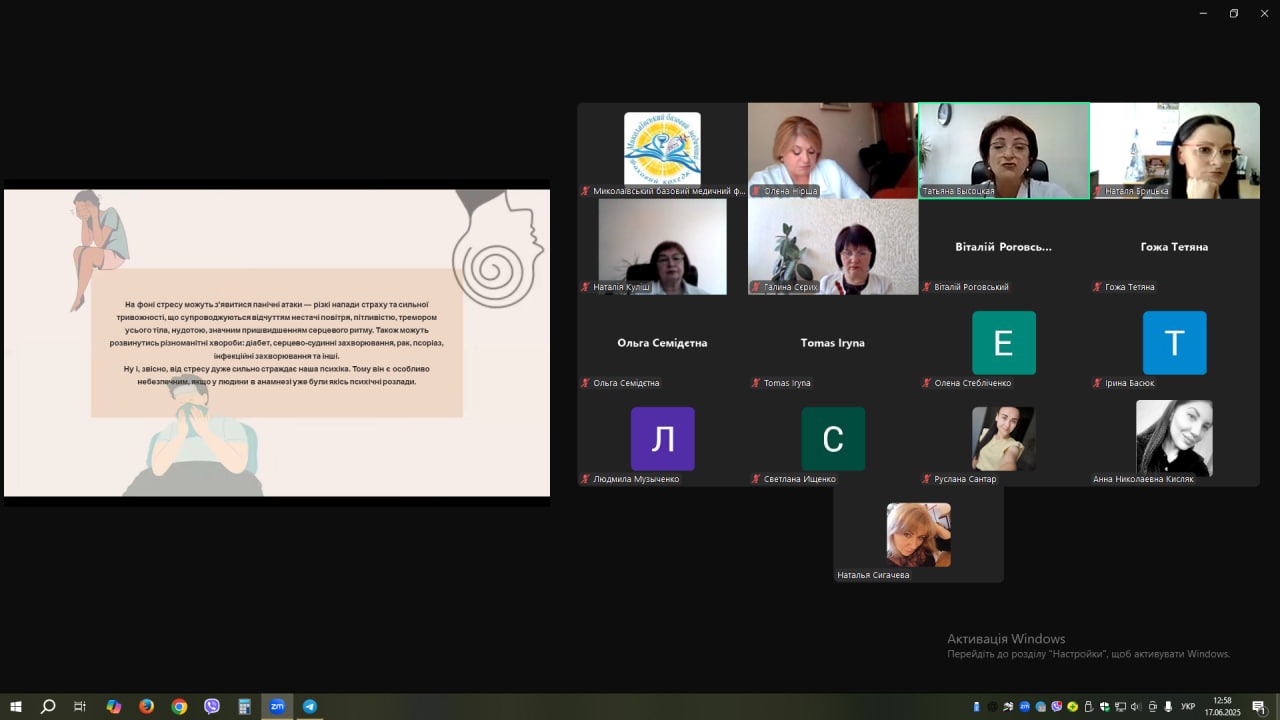Switch the УКР input language indicator
The width and height of the screenshot is (1280, 720).
pos(1188,707)
